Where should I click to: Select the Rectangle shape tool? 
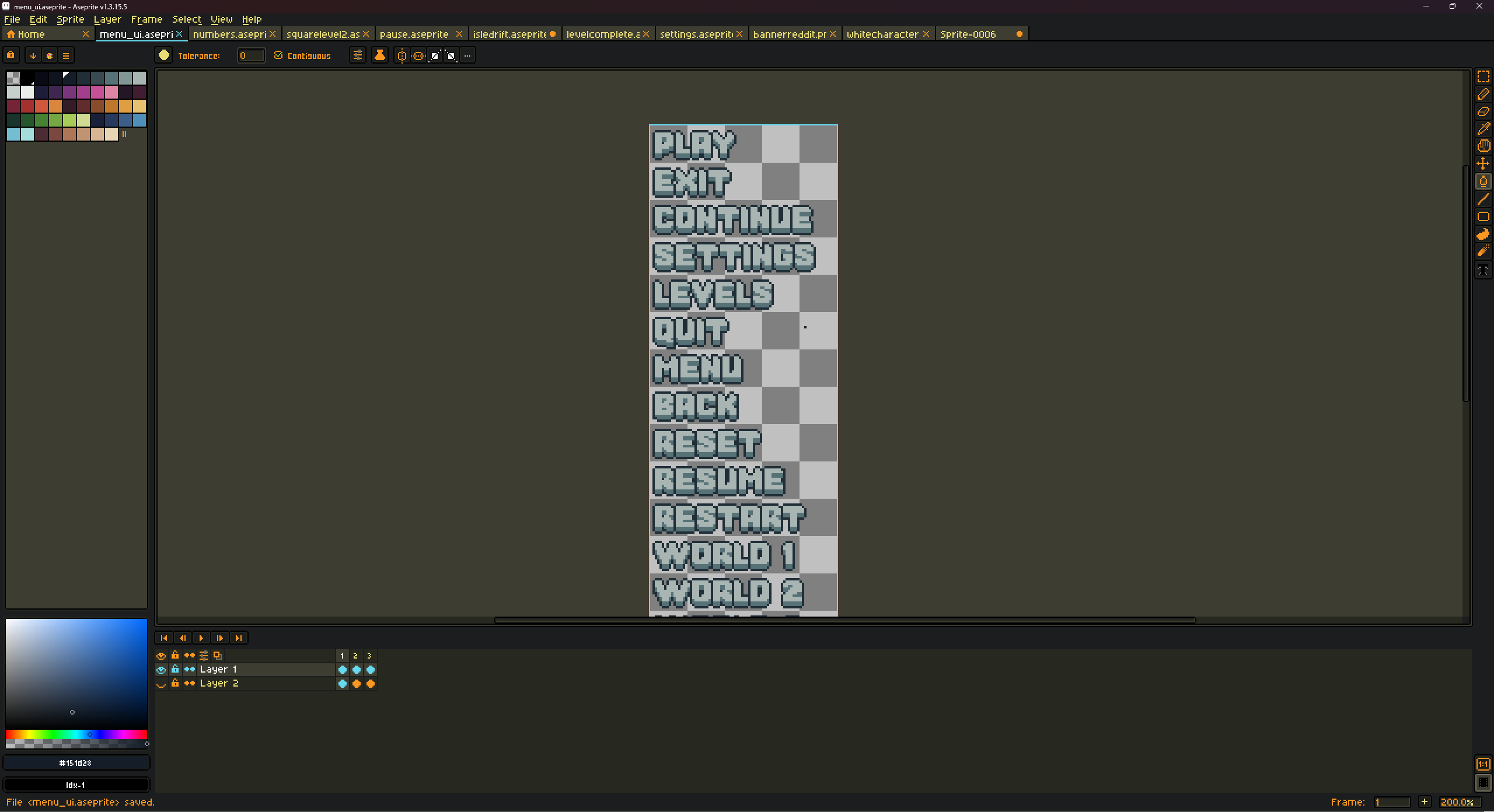[1483, 217]
